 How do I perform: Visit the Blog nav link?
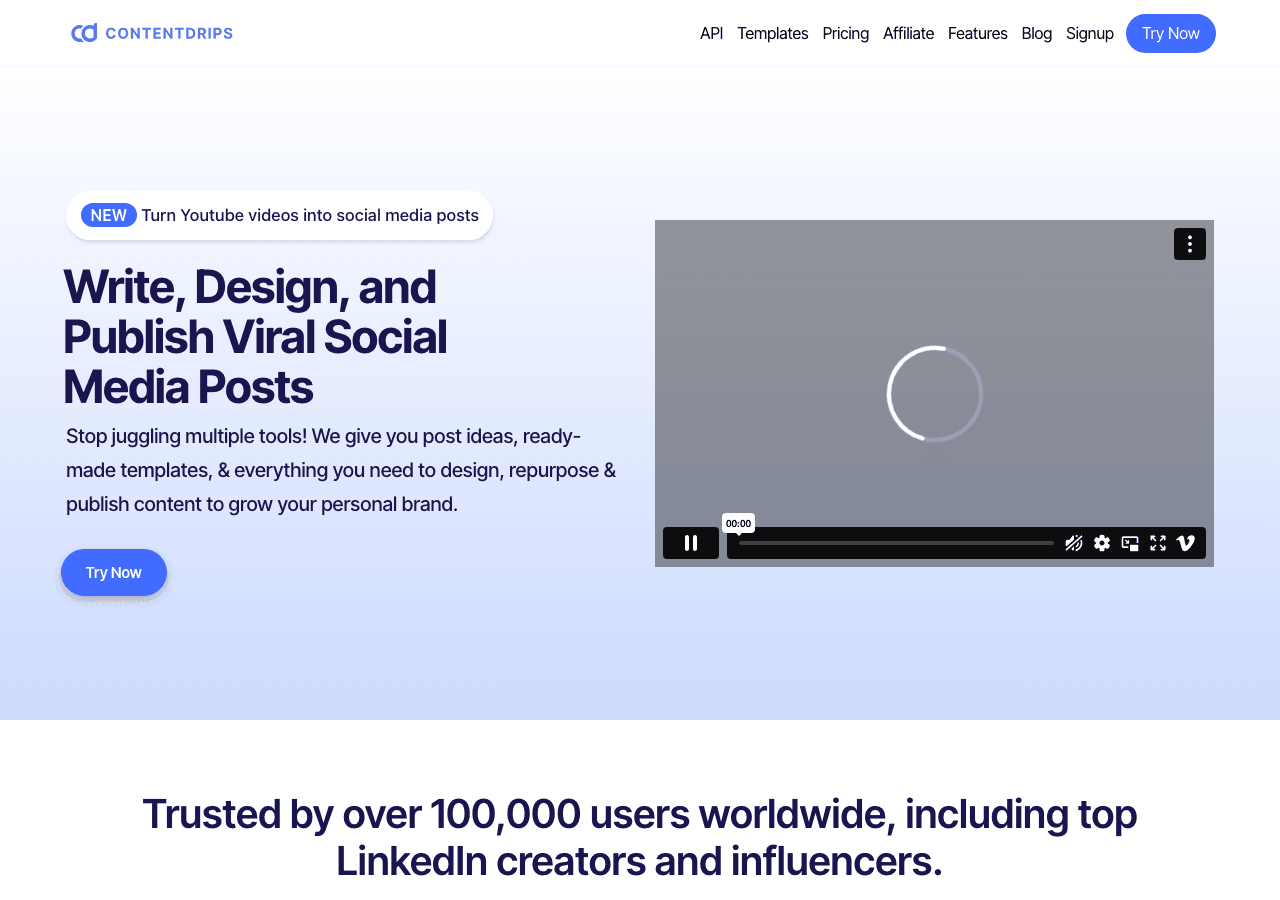click(x=1036, y=33)
